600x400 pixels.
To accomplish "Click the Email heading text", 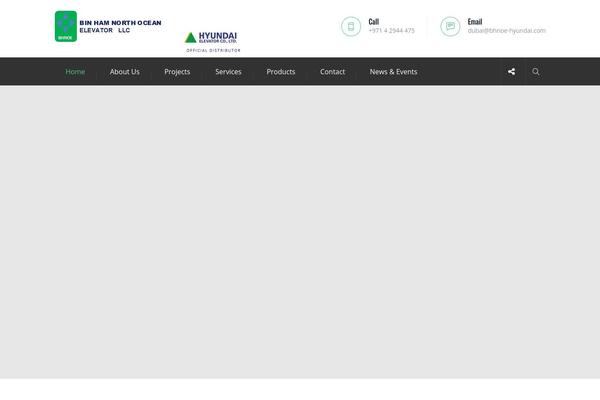I will pyautogui.click(x=475, y=21).
